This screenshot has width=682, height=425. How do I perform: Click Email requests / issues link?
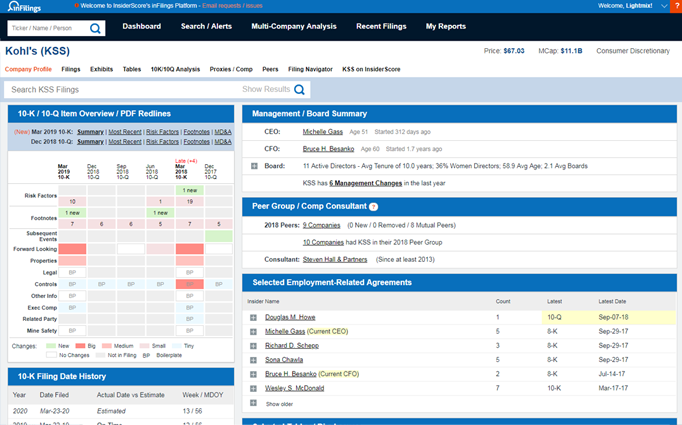[x=232, y=6]
